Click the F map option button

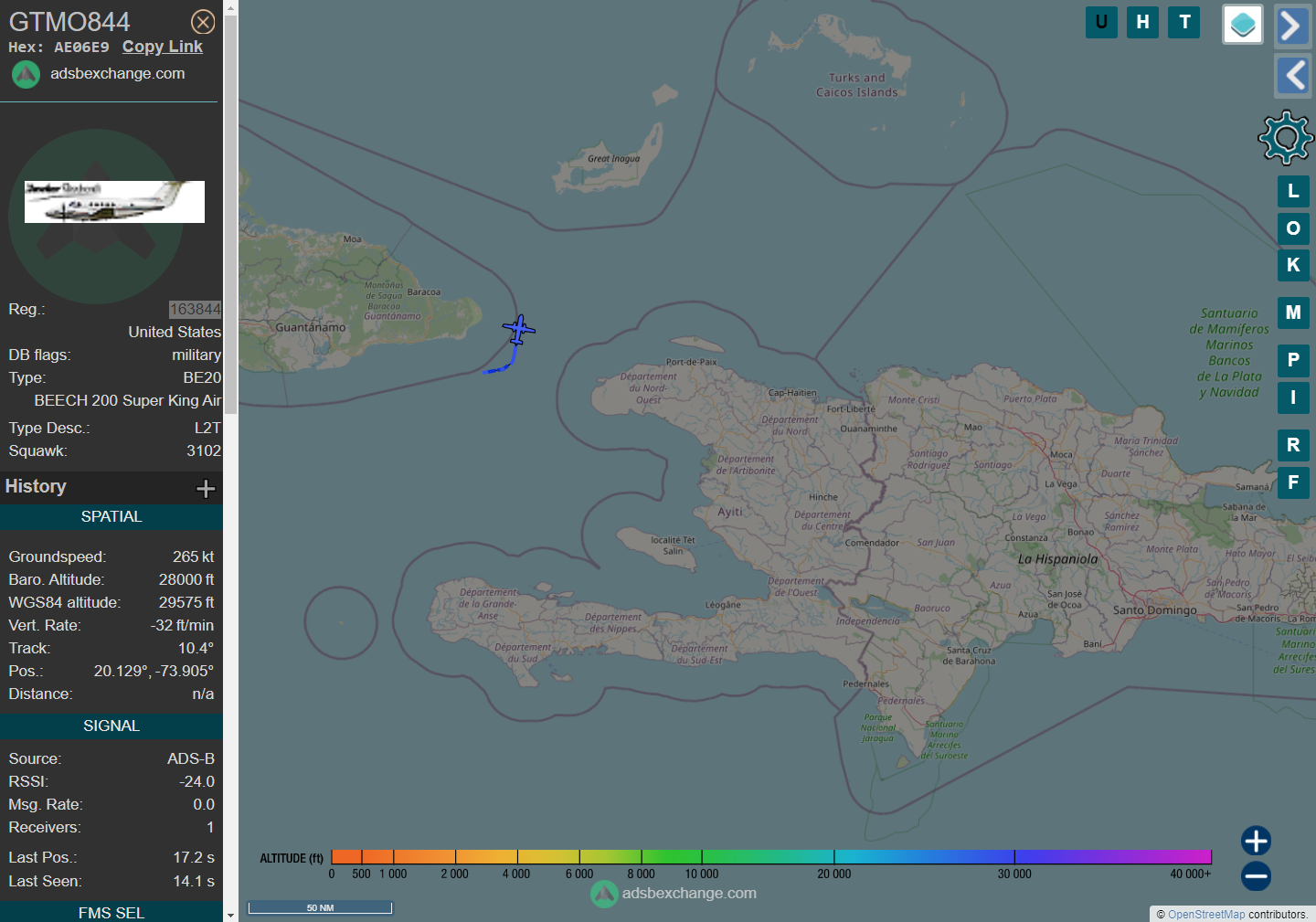coord(1293,482)
